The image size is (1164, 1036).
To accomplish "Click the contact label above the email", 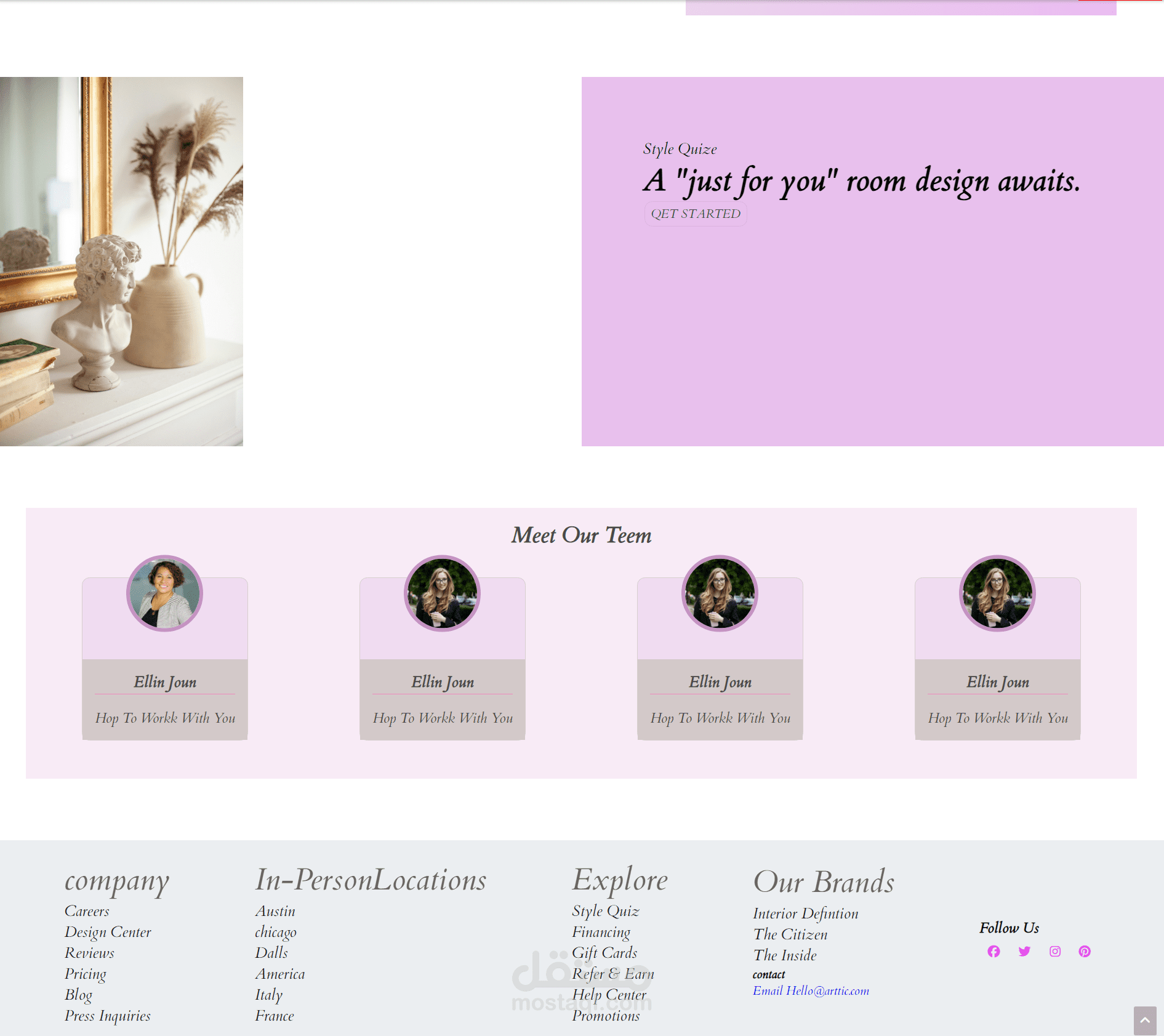I will tap(769, 974).
